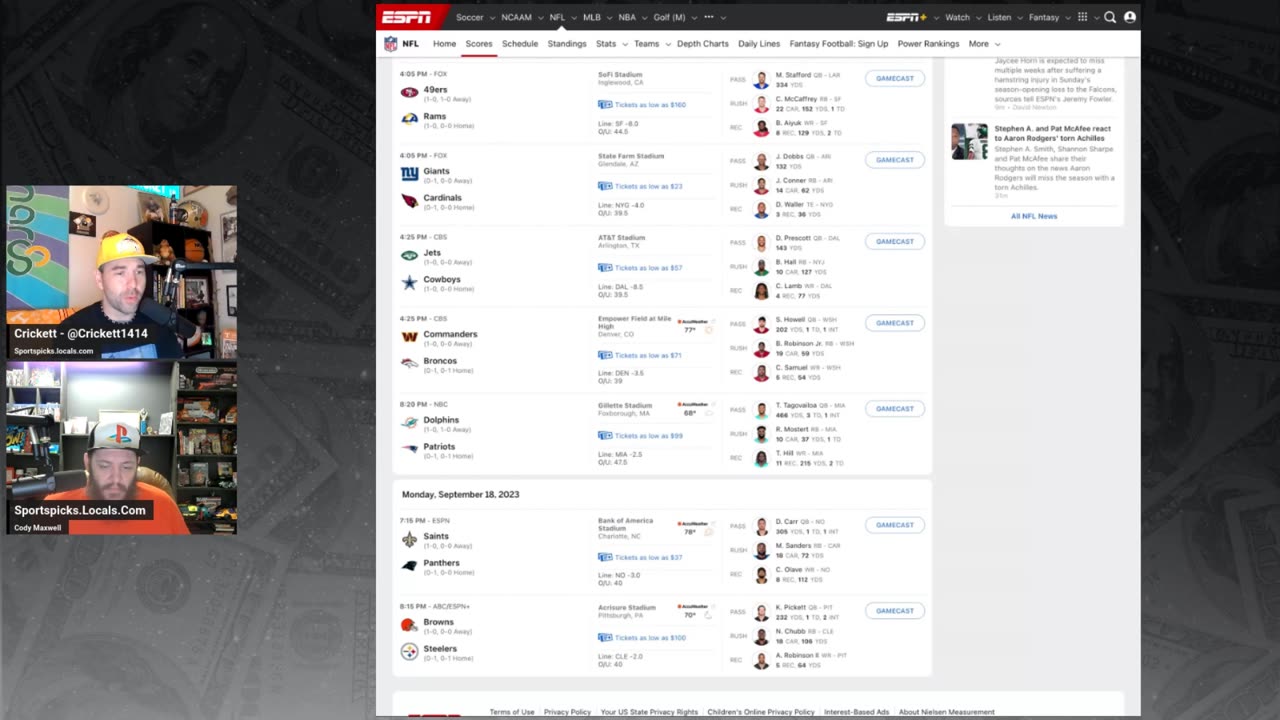The height and width of the screenshot is (720, 1280).
Task: Click the Commanders team logo
Action: click(409, 337)
